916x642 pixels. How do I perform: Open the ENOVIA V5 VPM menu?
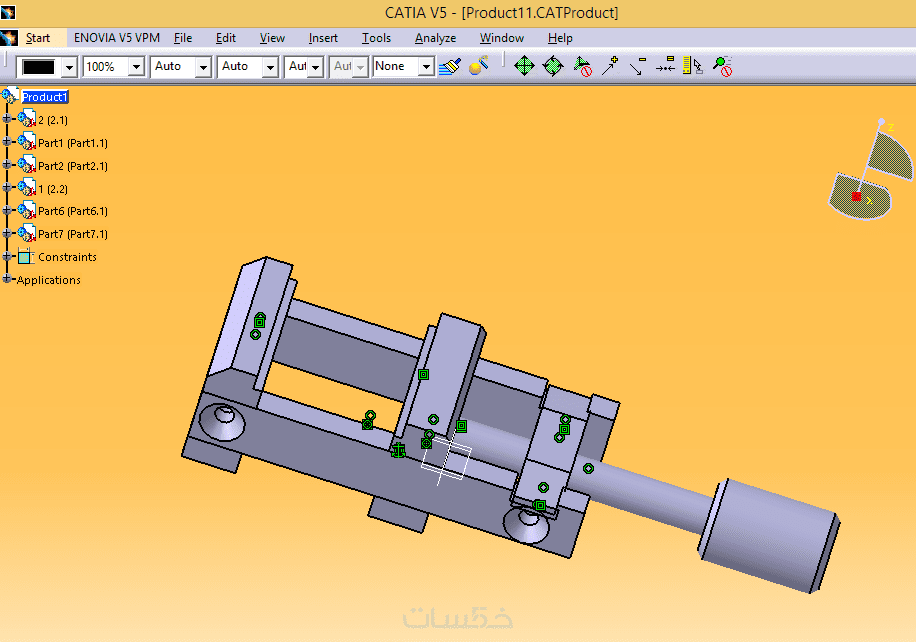117,38
